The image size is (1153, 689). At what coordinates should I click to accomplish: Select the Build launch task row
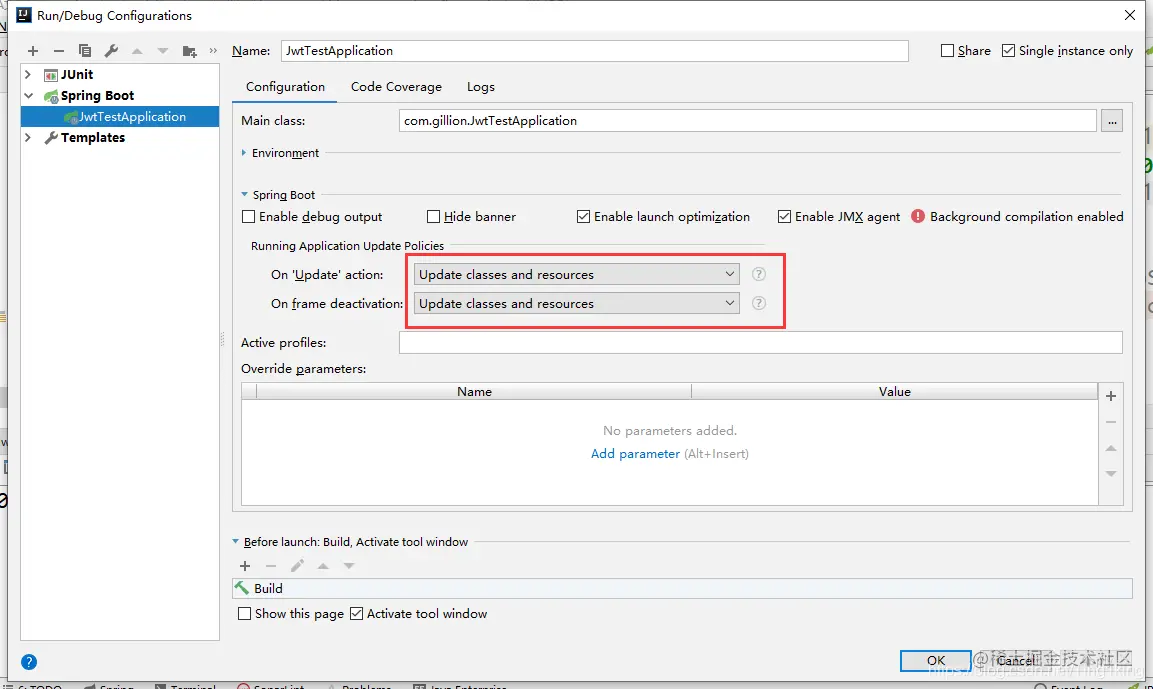[682, 588]
